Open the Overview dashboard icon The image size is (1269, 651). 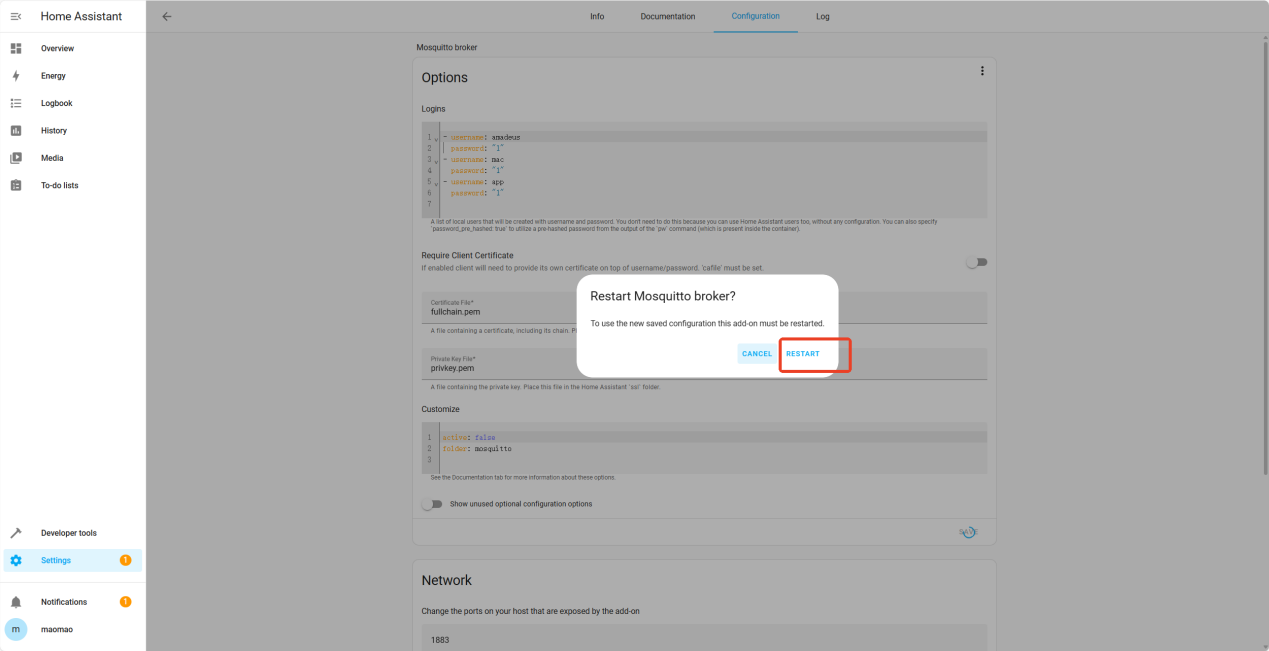pyautogui.click(x=16, y=48)
